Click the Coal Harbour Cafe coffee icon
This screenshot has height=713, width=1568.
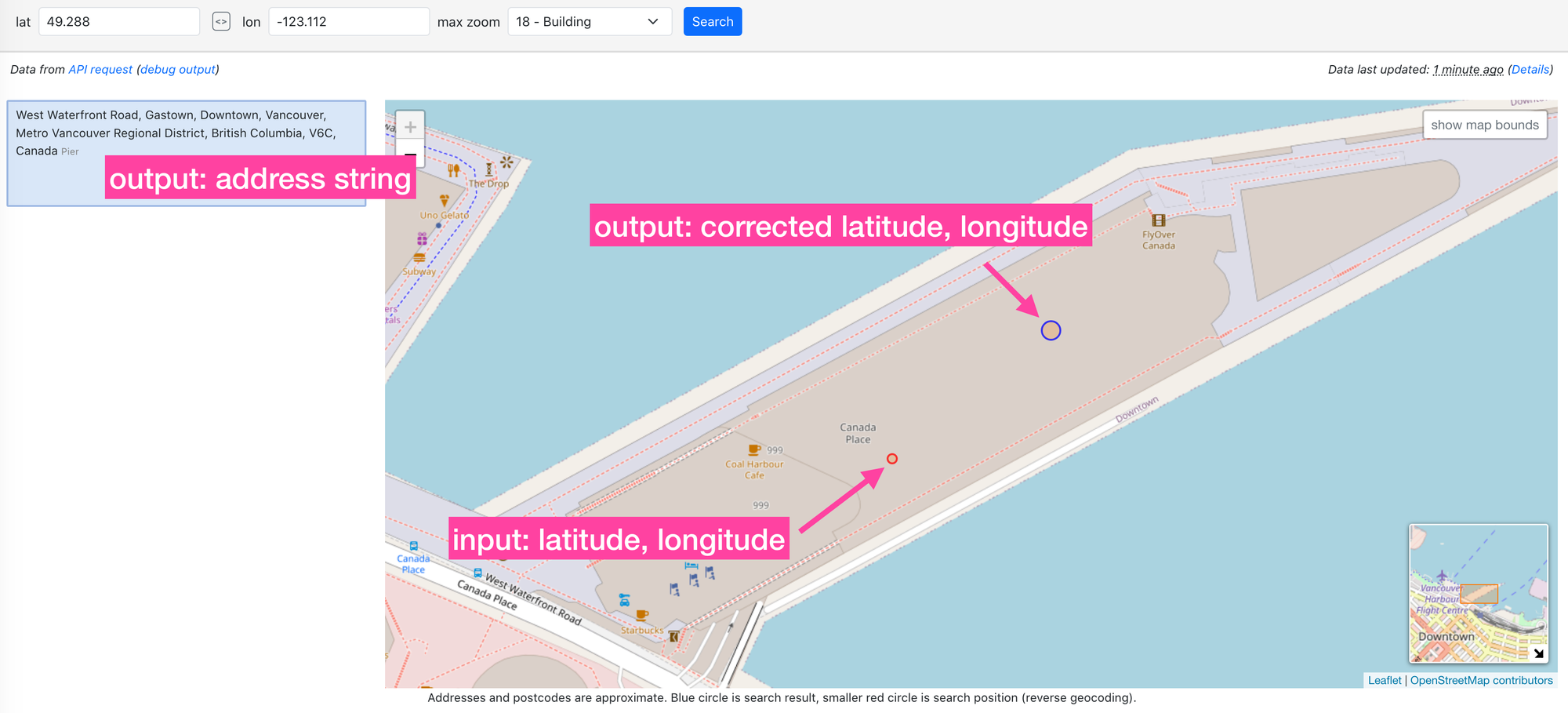point(753,449)
